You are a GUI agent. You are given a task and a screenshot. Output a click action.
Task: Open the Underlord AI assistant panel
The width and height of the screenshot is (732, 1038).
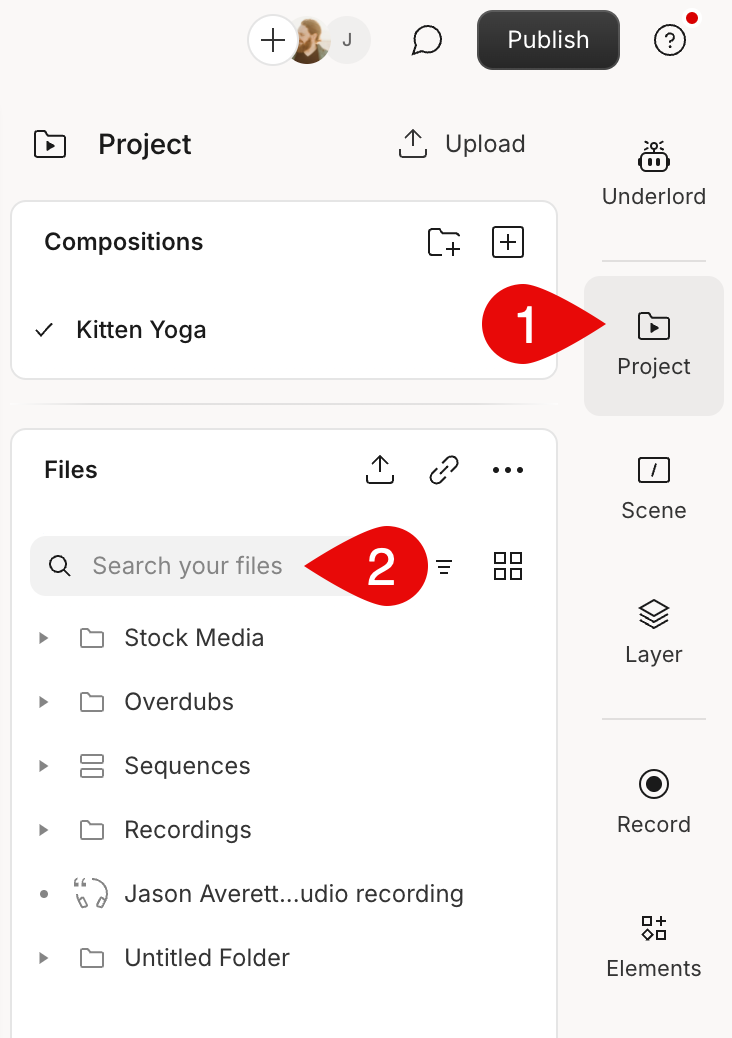pos(654,173)
